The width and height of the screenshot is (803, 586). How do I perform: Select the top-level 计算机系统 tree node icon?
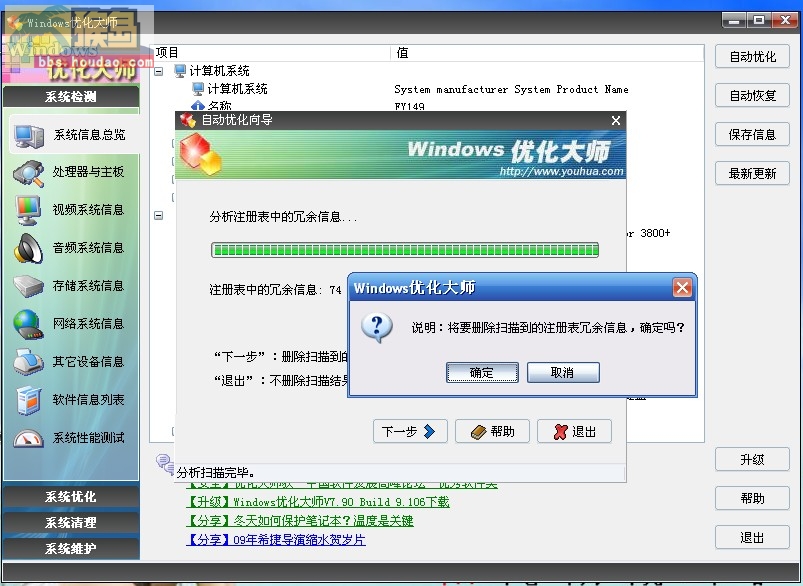pos(179,71)
